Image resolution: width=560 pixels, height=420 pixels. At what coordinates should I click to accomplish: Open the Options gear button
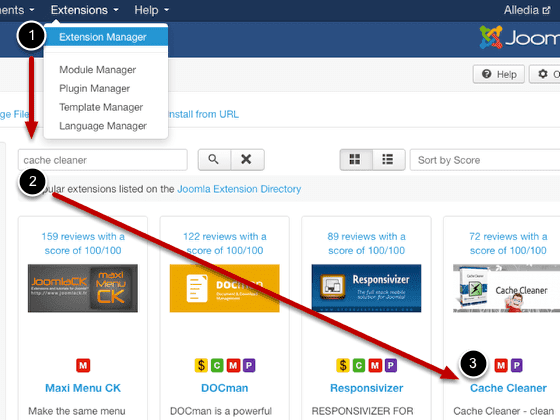(x=545, y=74)
